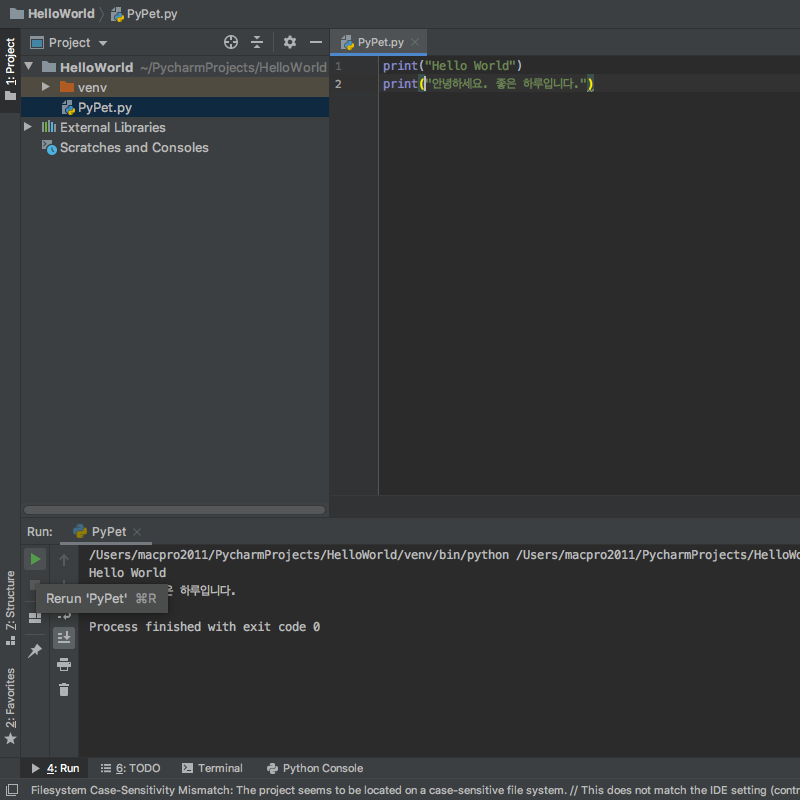Click line number 2 in the gutter
The image size is (800, 800).
(338, 84)
